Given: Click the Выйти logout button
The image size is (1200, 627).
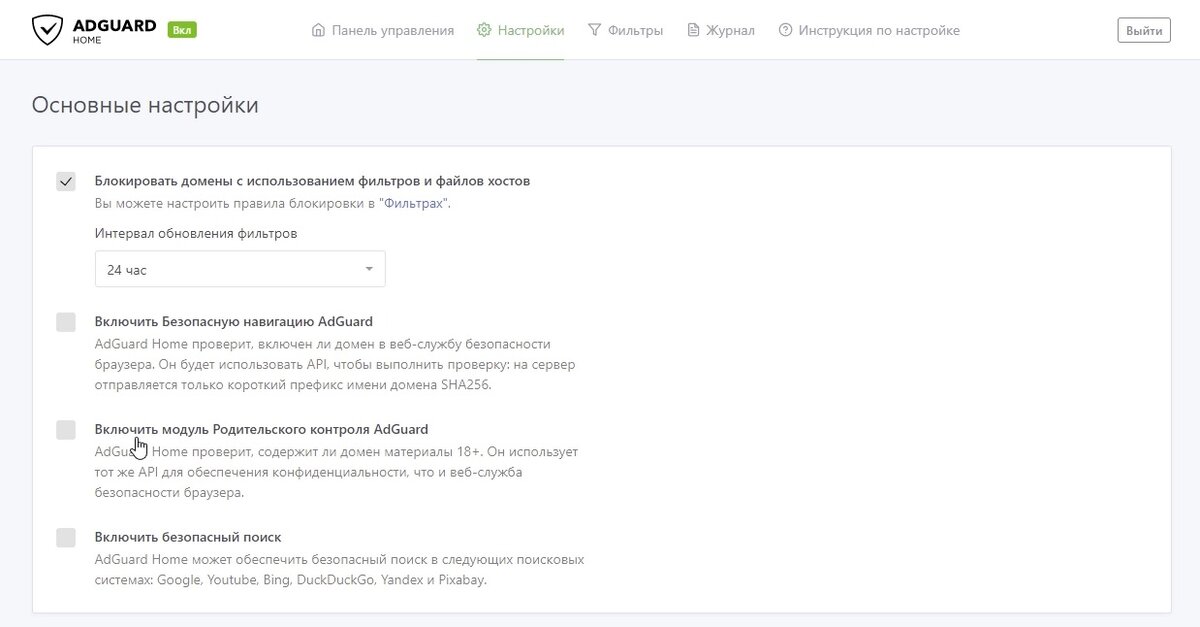Looking at the screenshot, I should point(1144,31).
